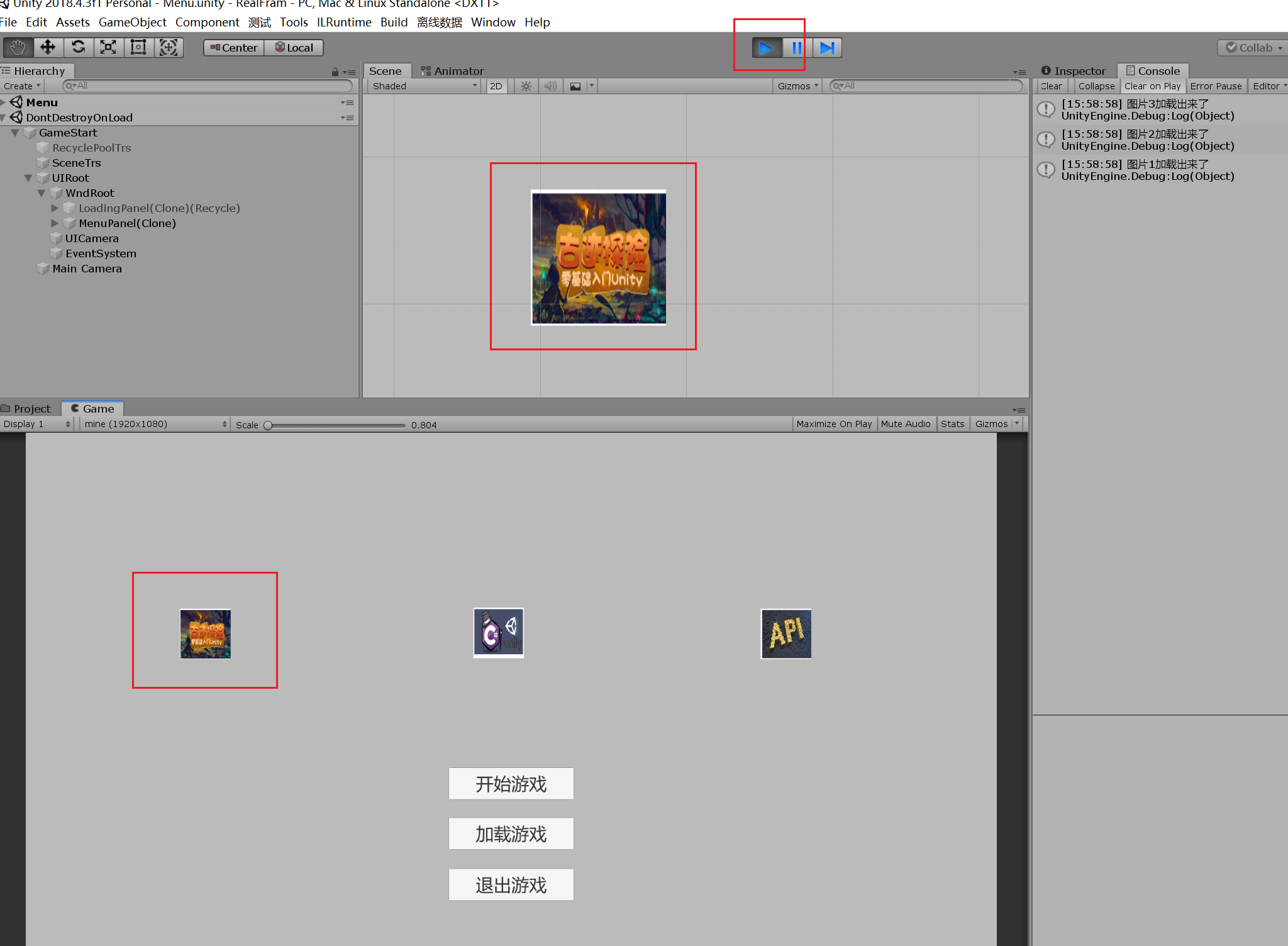Open mine (1920x1080) resolution dropdown

[x=155, y=425]
